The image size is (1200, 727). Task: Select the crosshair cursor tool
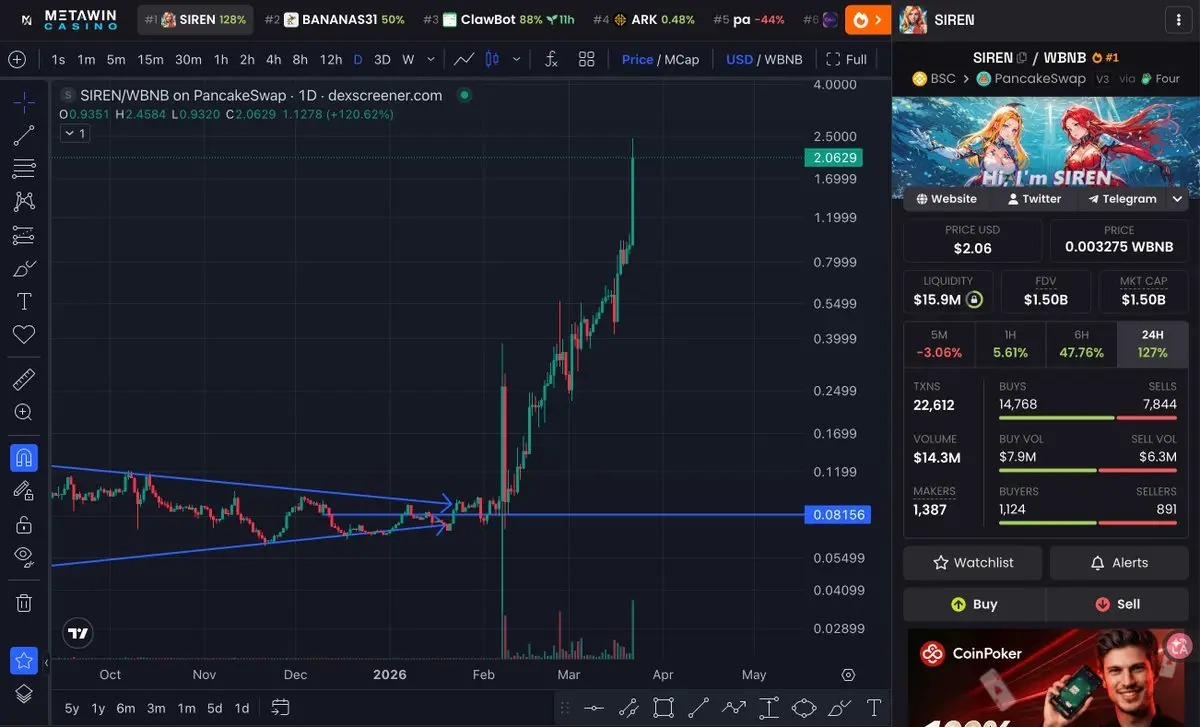24,101
